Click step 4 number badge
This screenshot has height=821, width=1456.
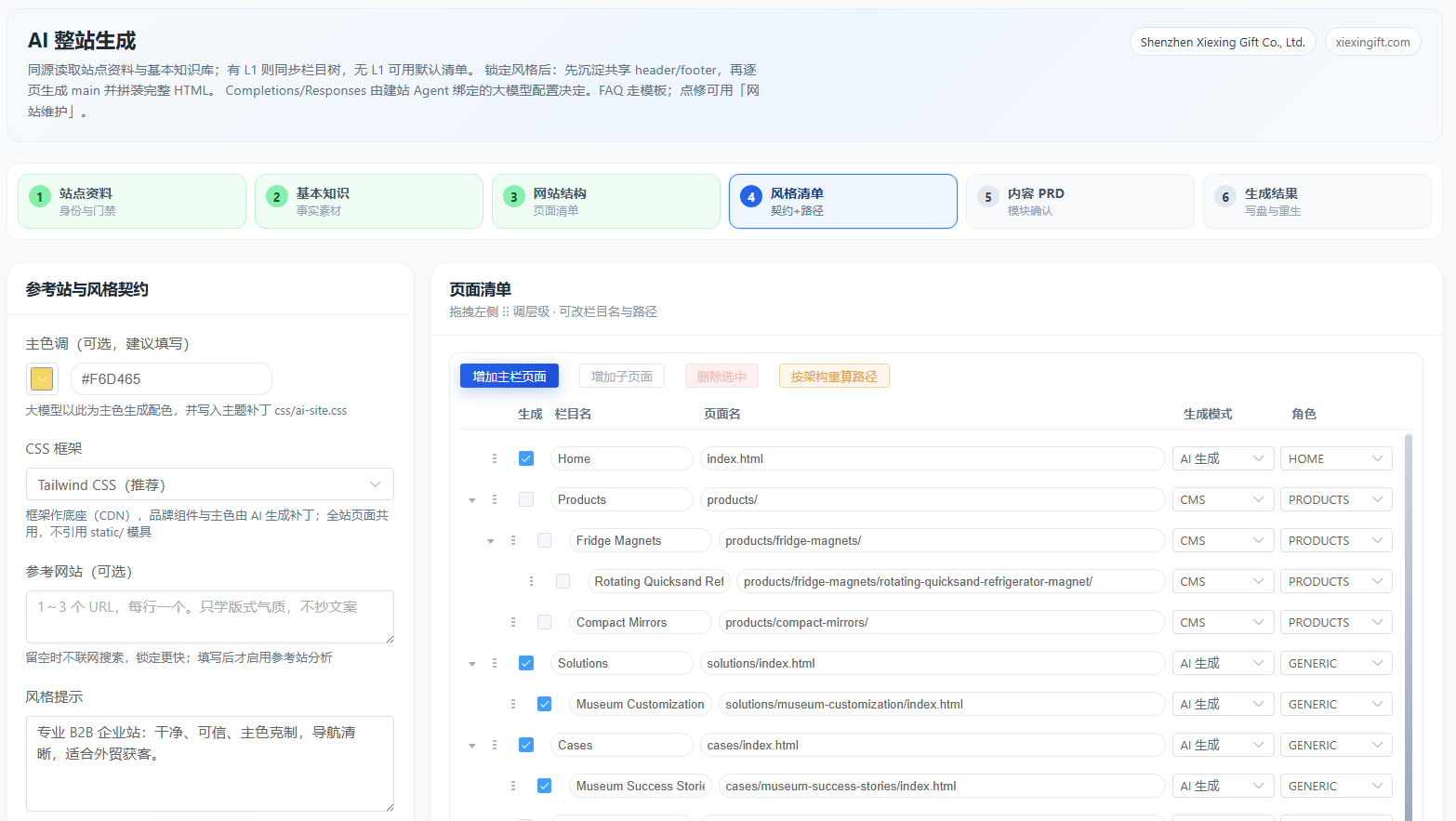[751, 197]
